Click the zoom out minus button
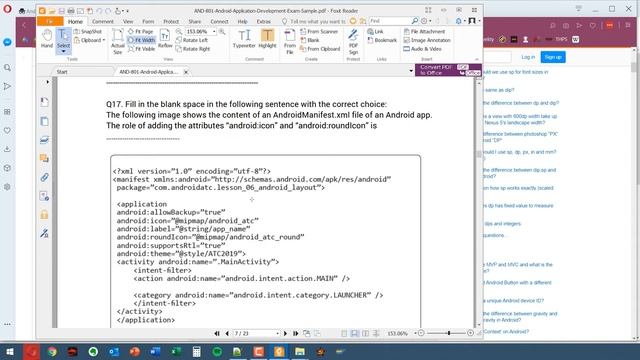 [421, 333]
